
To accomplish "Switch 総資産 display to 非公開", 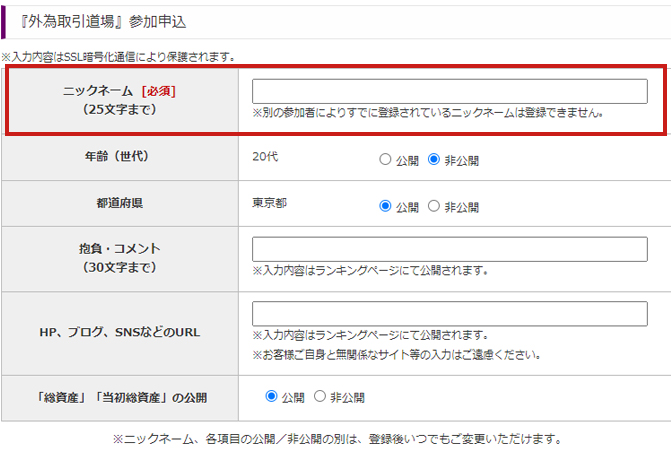I will tap(320, 397).
